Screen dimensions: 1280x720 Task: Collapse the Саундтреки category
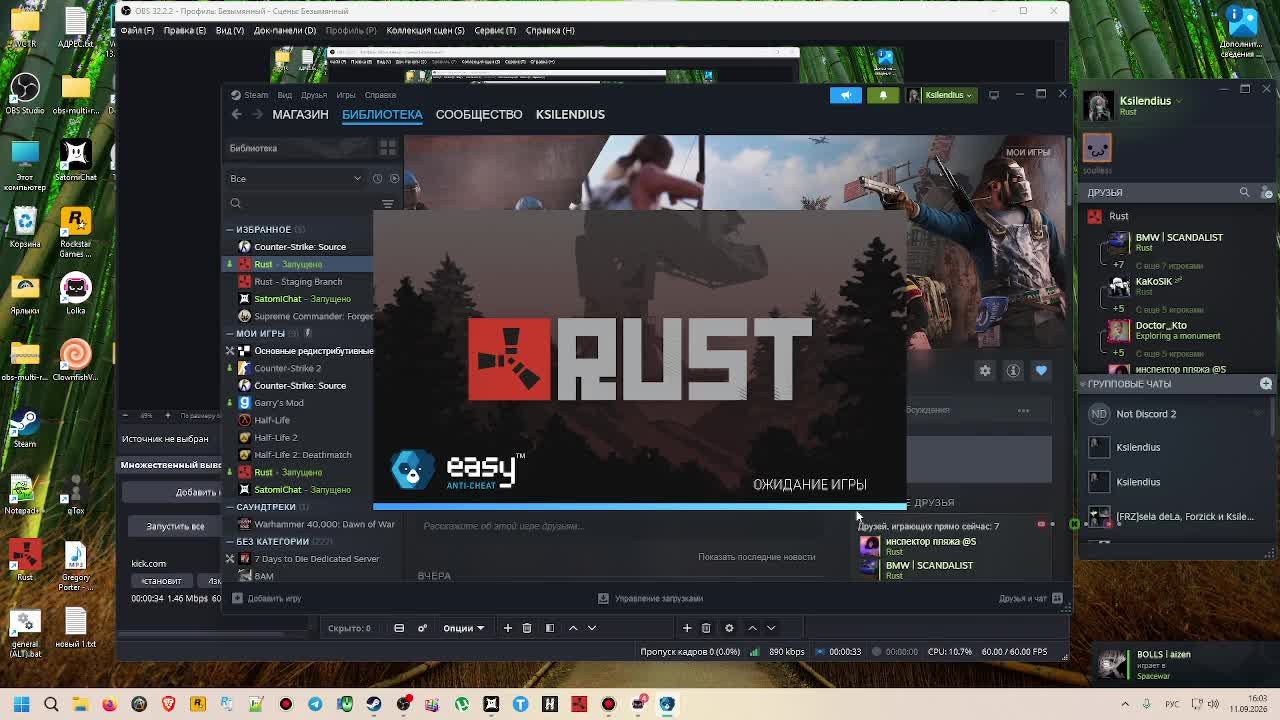point(229,507)
